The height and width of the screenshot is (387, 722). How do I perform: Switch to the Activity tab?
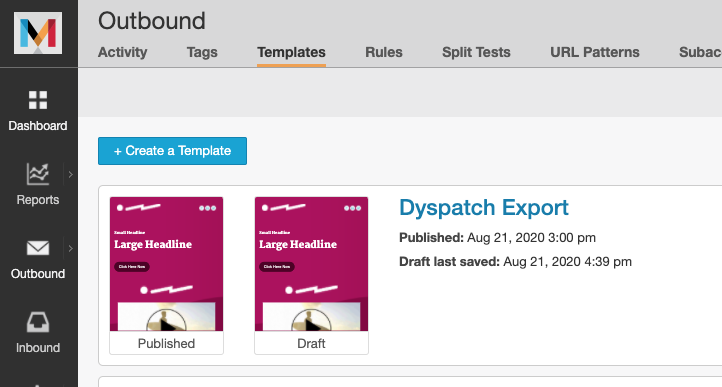coord(122,52)
